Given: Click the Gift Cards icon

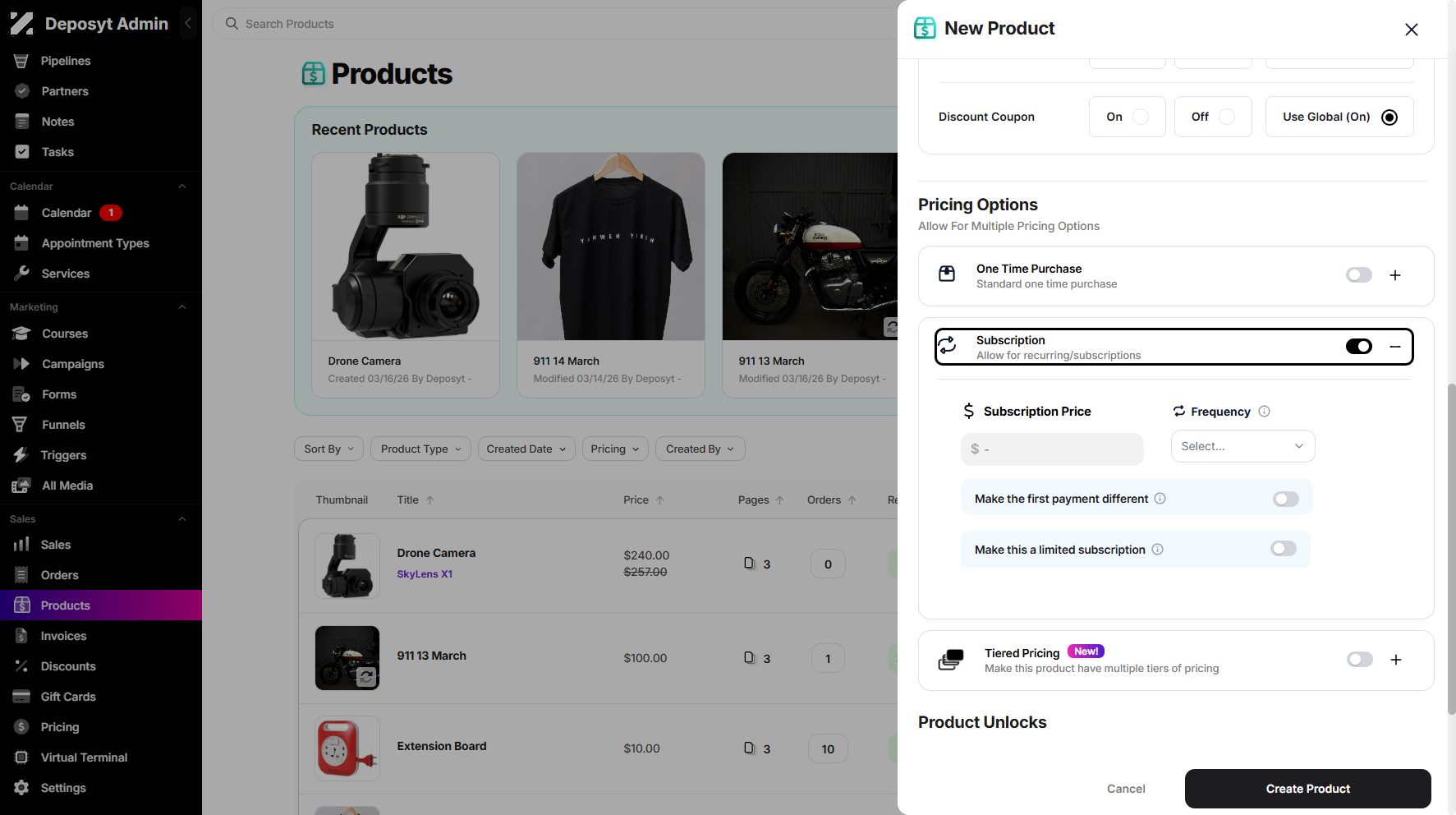Looking at the screenshot, I should click(21, 697).
